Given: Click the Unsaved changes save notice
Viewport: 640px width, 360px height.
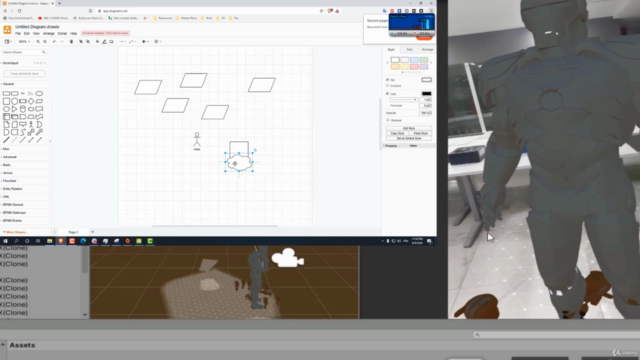Looking at the screenshot, I should pyautogui.click(x=105, y=33).
